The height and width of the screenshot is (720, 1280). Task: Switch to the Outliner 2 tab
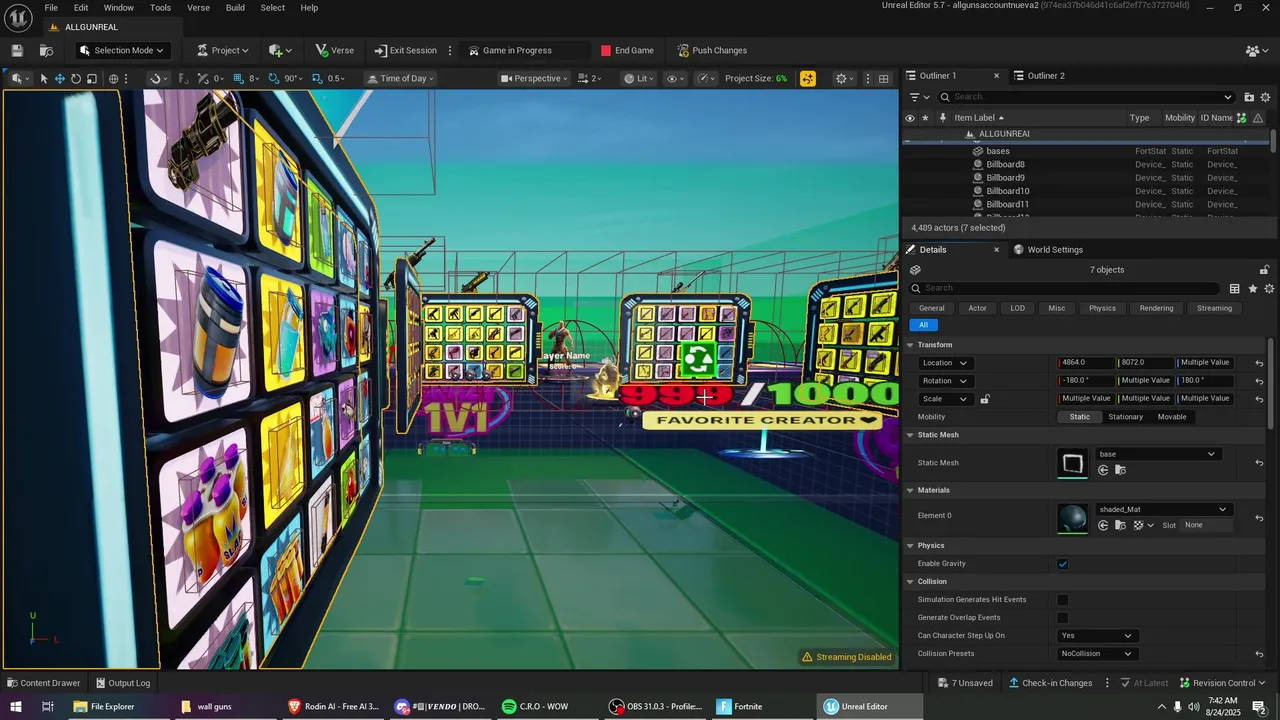point(1046,75)
